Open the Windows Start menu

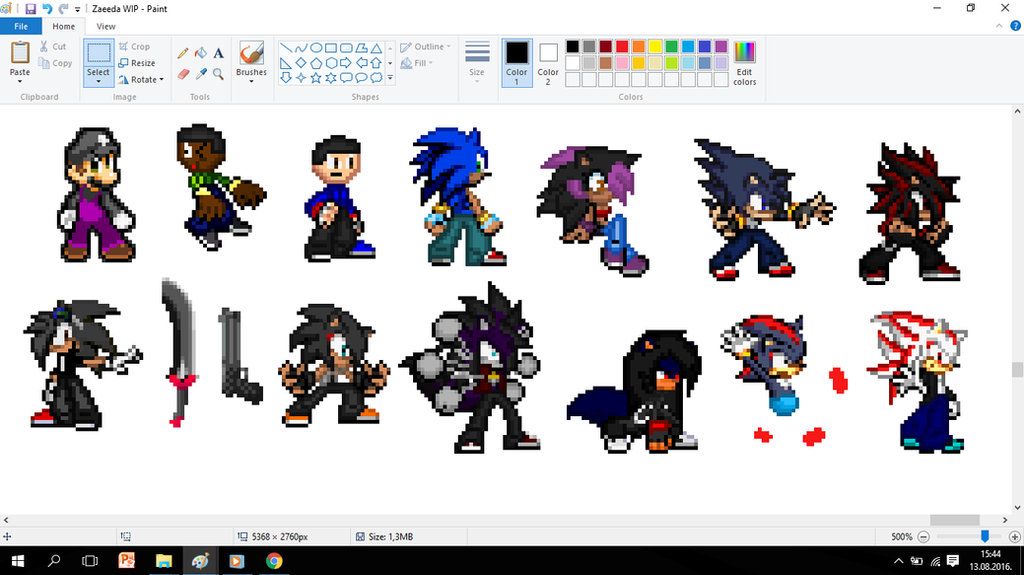[18, 561]
